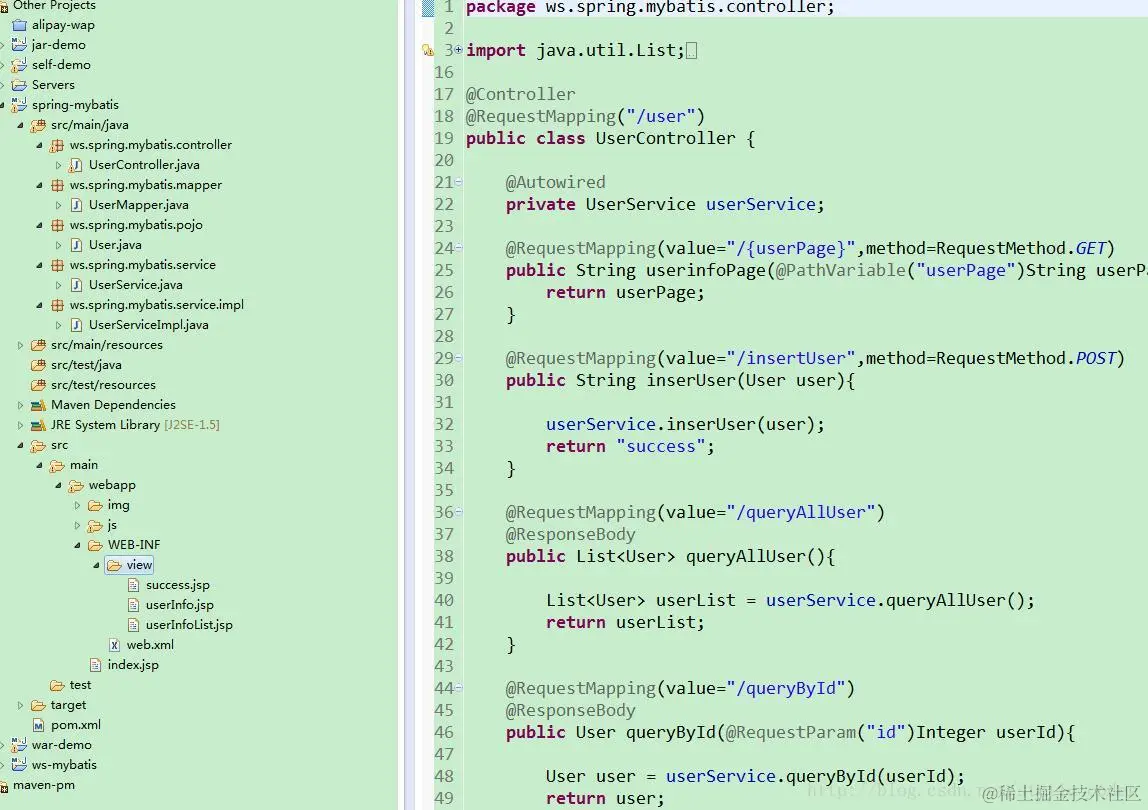
Task: Select the test folder
Action: [x=81, y=685]
